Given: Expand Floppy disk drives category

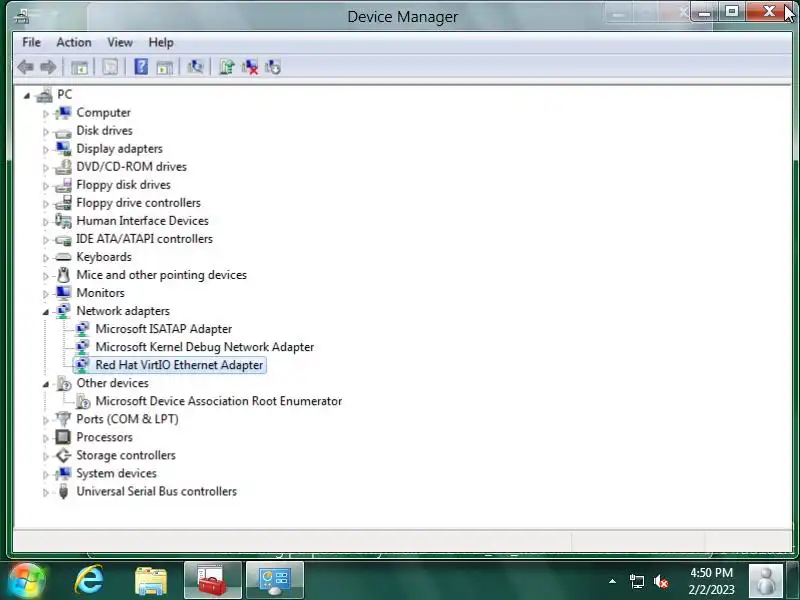Looking at the screenshot, I should click(x=45, y=186).
